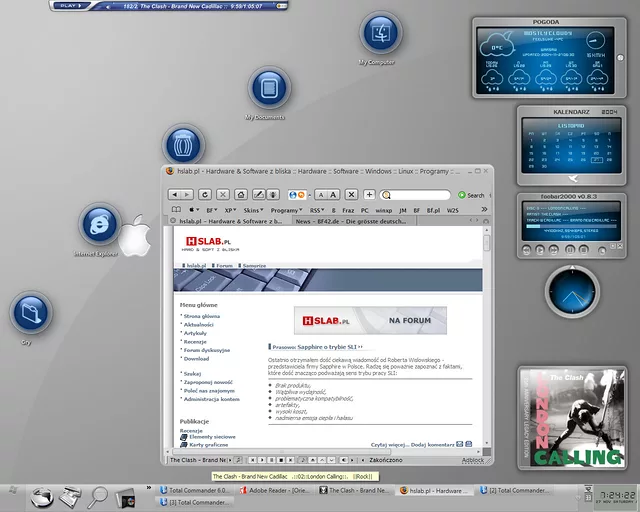Screen dimensions: 640x512
Task: Click the status bar pause playback button
Action: (271, 460)
